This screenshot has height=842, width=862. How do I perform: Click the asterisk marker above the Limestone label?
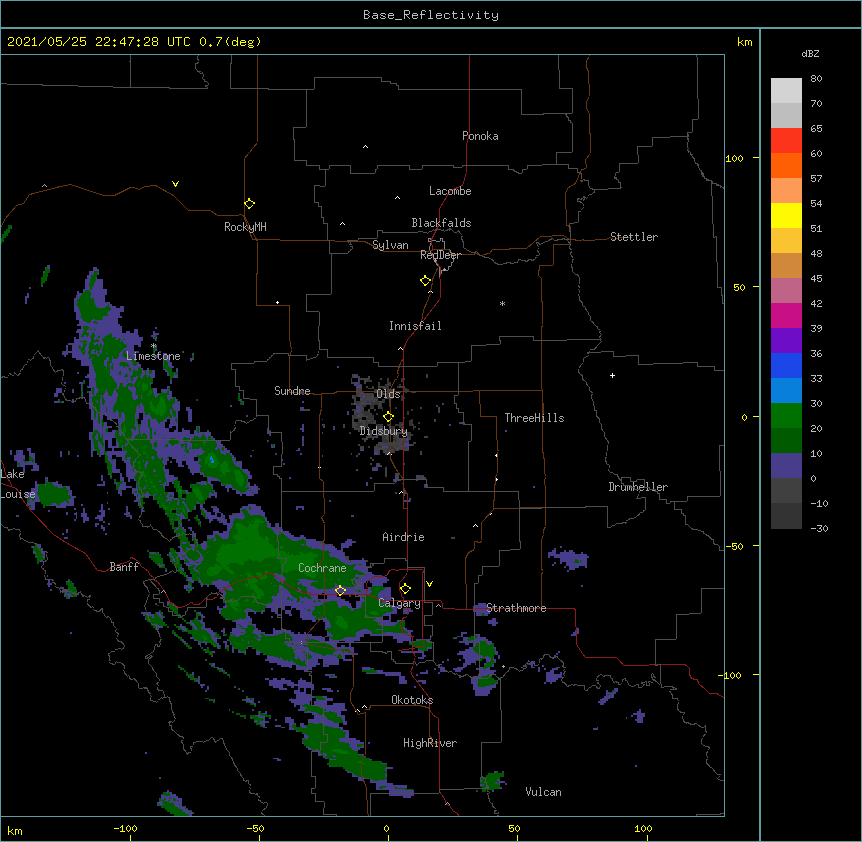[154, 346]
